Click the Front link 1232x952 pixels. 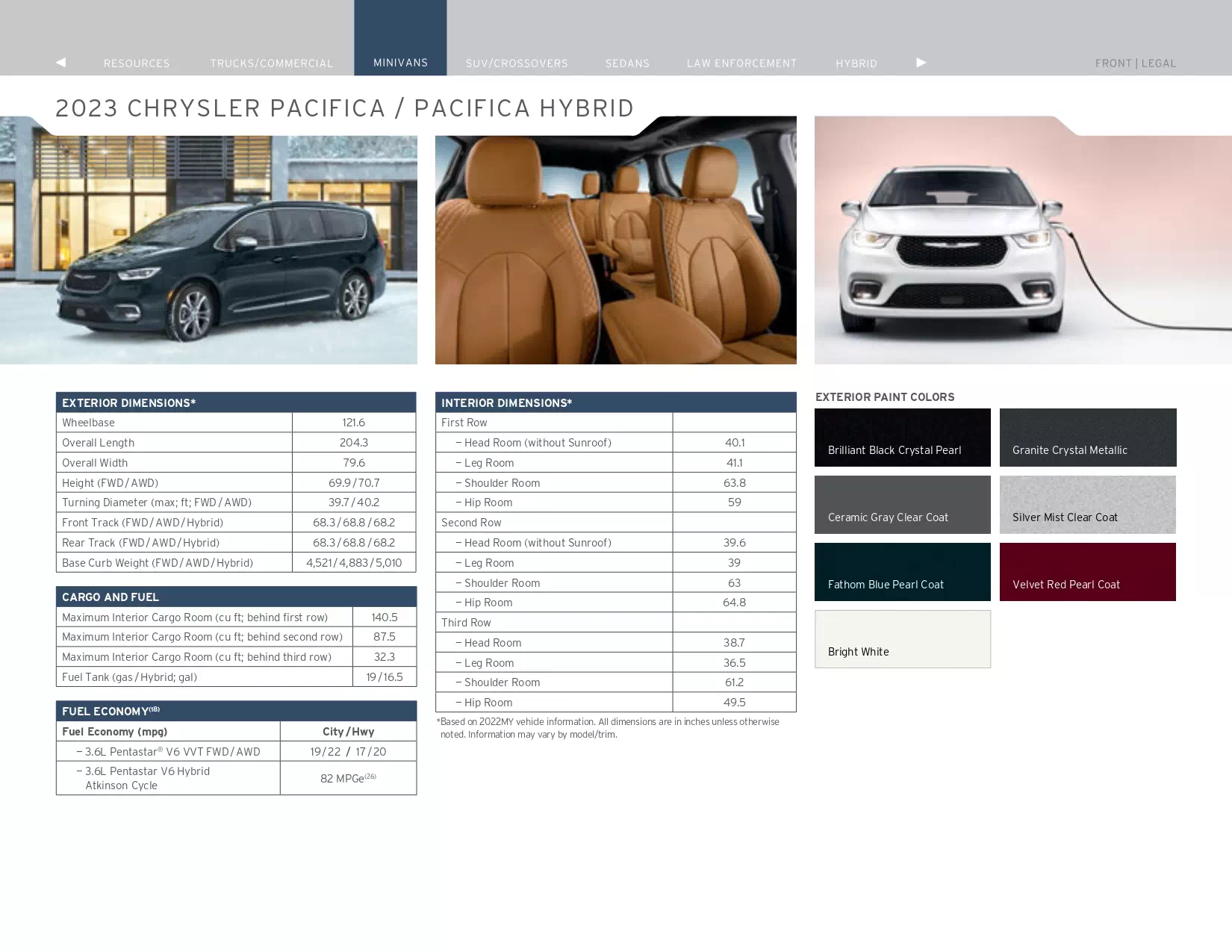(x=1113, y=63)
